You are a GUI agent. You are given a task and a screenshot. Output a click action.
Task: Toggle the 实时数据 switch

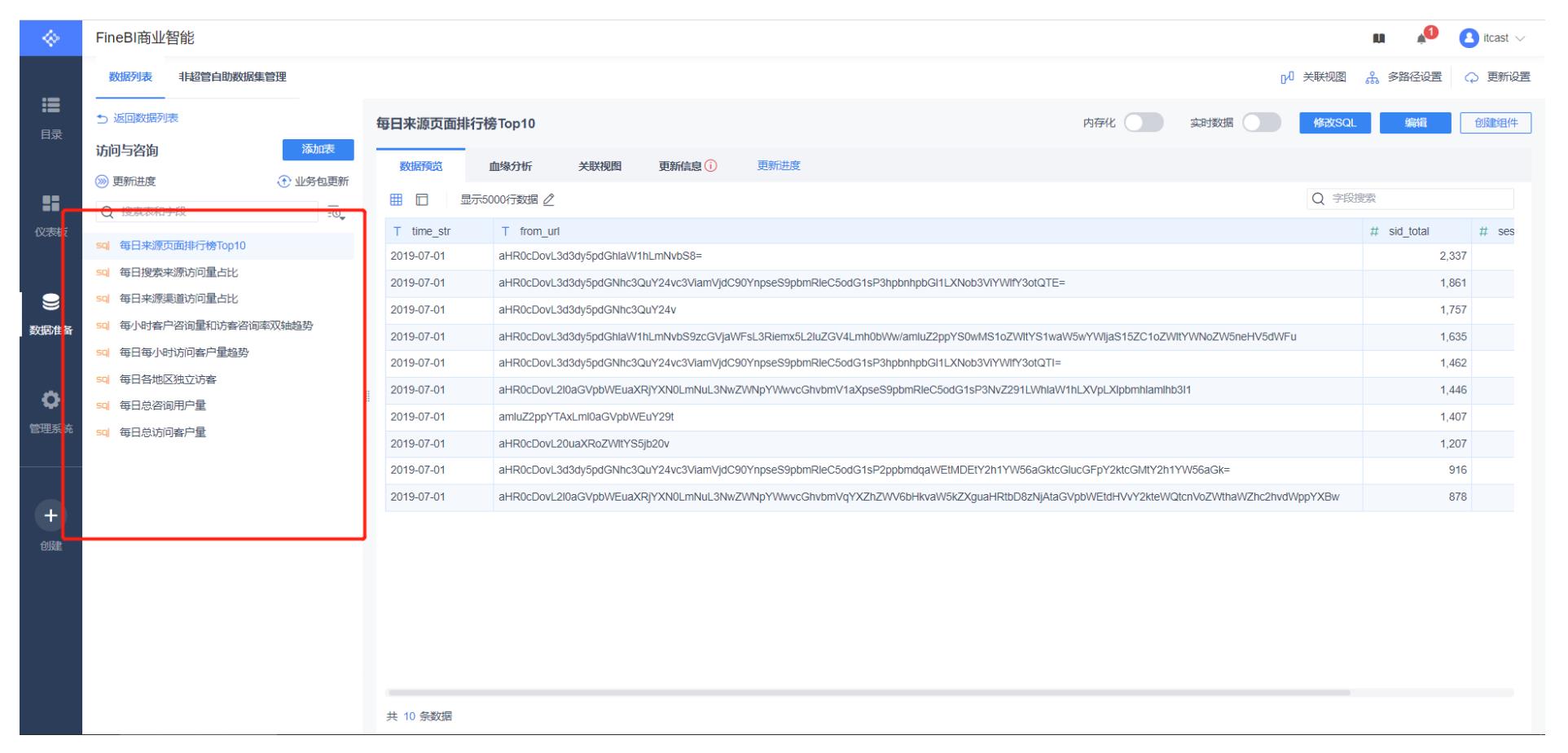[x=1261, y=123]
